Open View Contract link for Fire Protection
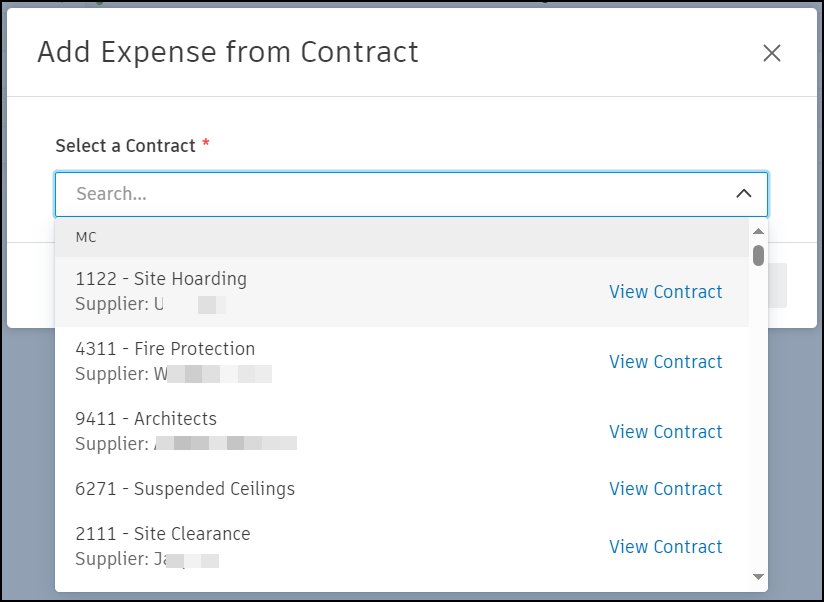 [x=665, y=362]
